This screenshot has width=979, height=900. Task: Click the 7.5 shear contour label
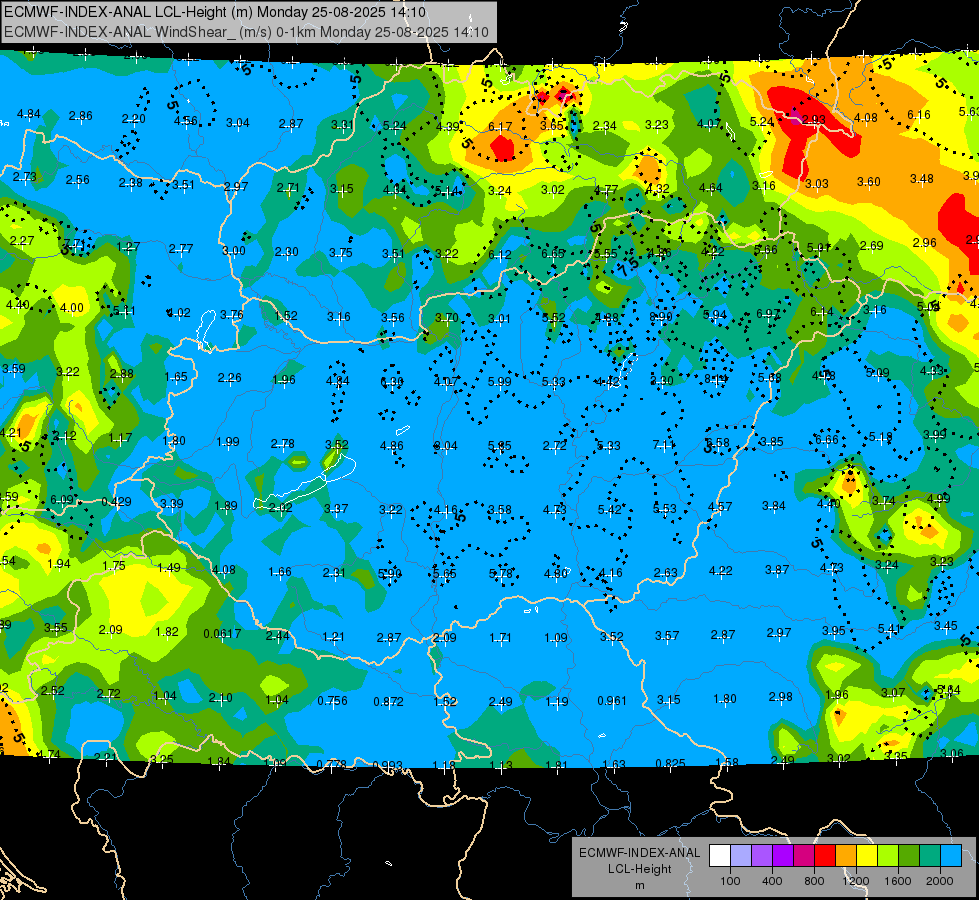point(628,267)
